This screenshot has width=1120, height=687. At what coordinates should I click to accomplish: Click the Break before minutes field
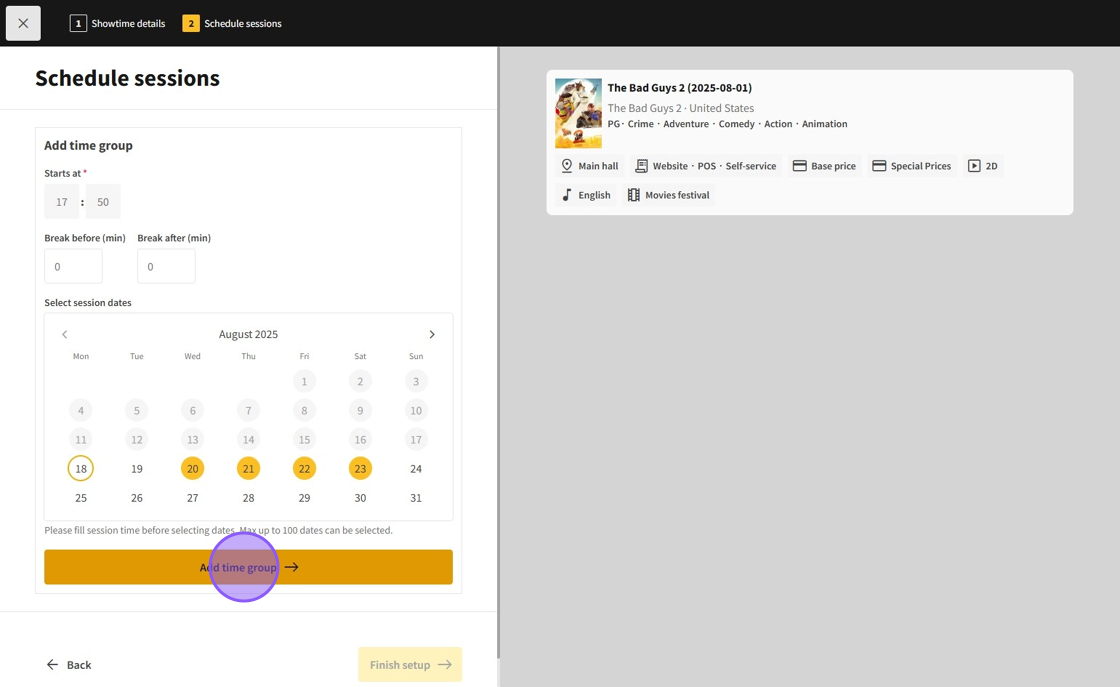click(73, 267)
